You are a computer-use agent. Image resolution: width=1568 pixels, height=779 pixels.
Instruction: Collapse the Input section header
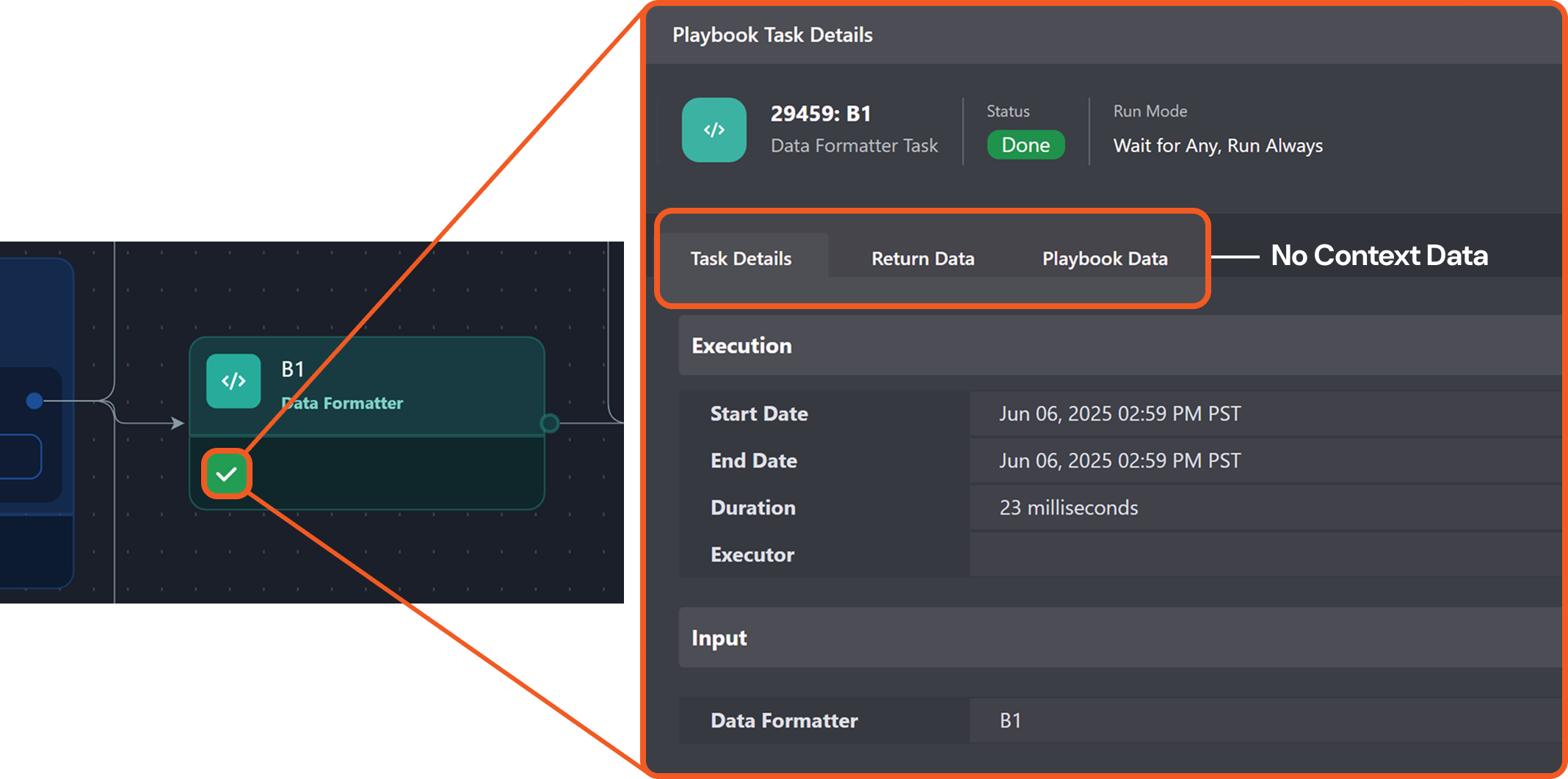719,638
